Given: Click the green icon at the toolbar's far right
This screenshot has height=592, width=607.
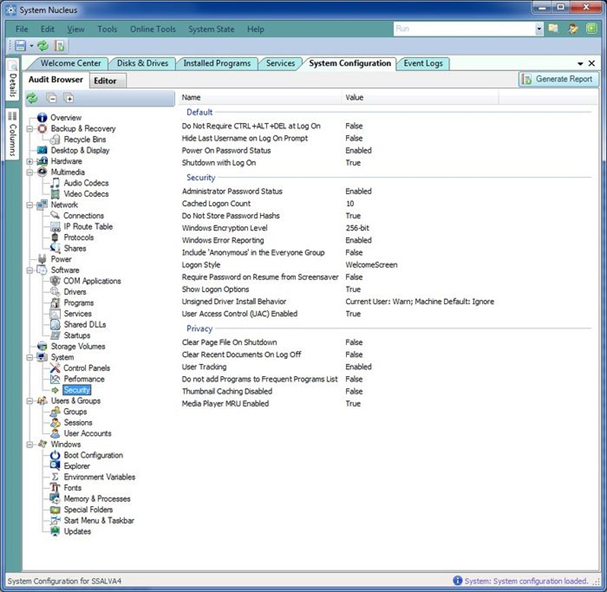Looking at the screenshot, I should click(590, 29).
